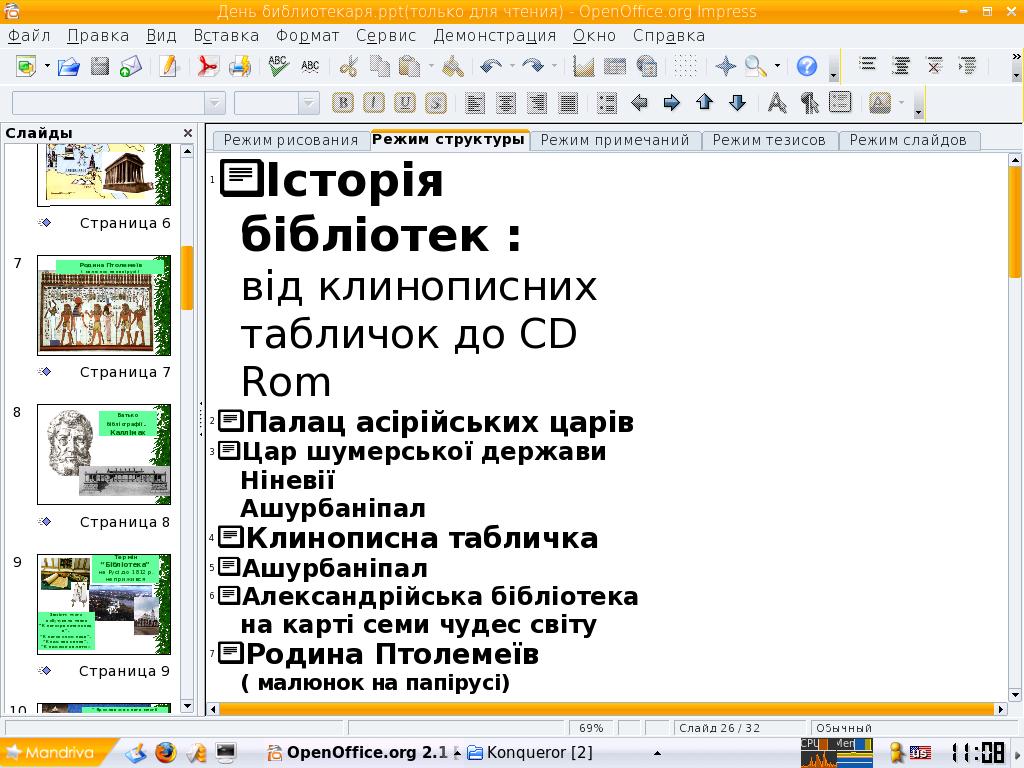This screenshot has width=1024, height=768.
Task: Open the font size dropdown
Action: [x=308, y=103]
